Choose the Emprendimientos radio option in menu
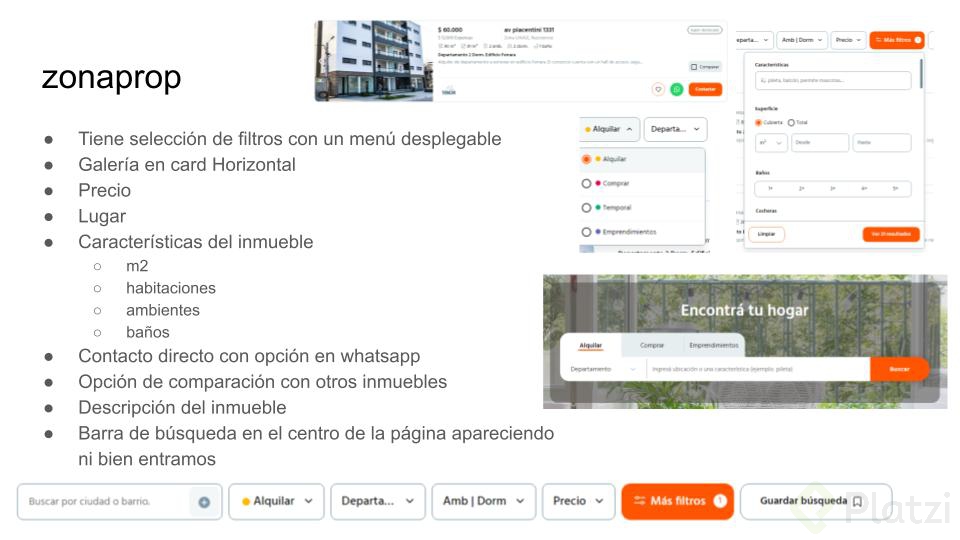This screenshot has width=960, height=540. (x=586, y=232)
